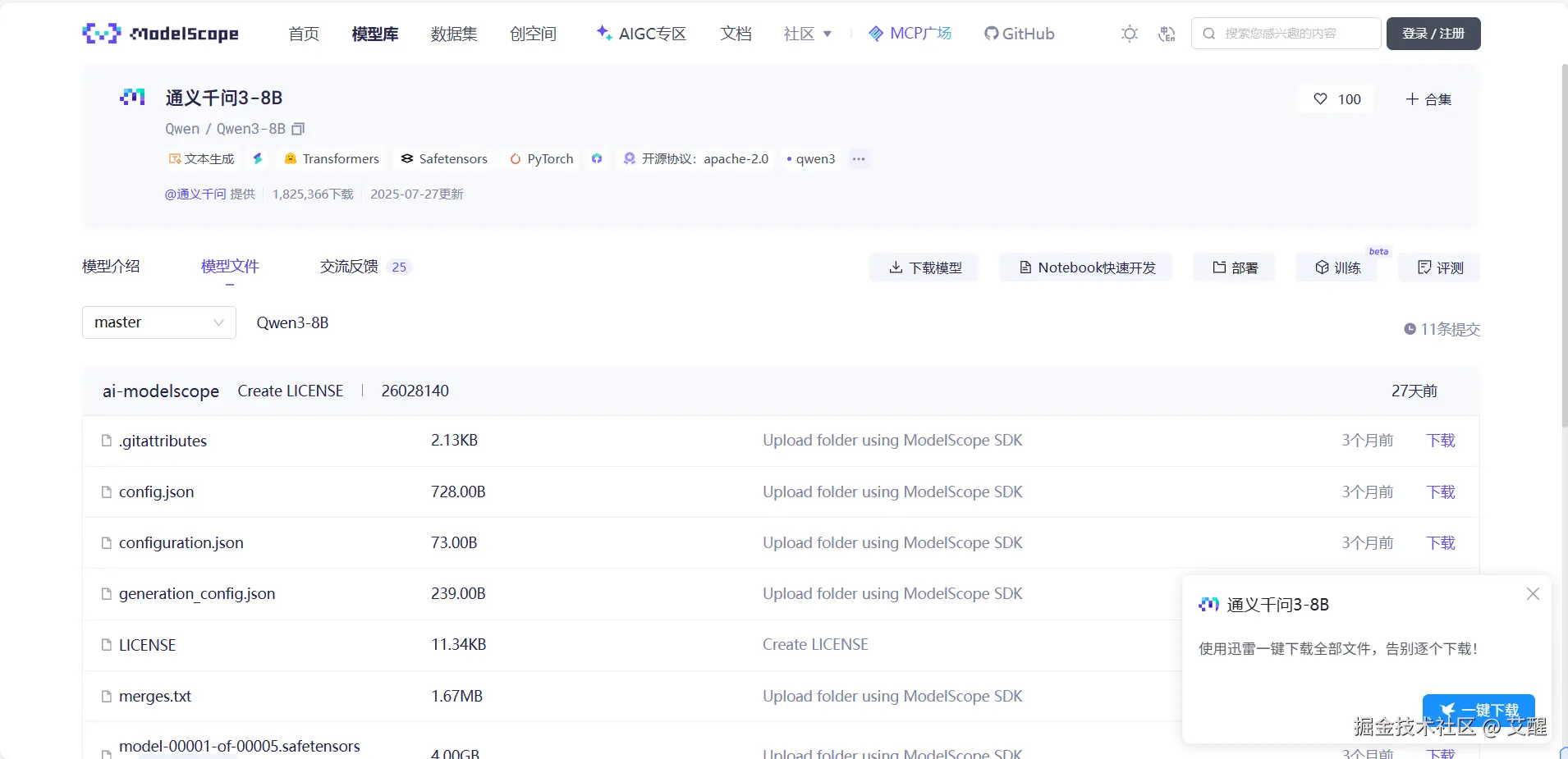This screenshot has height=759, width=1568.
Task: Click the 登录 / 注册 button
Action: (1433, 34)
